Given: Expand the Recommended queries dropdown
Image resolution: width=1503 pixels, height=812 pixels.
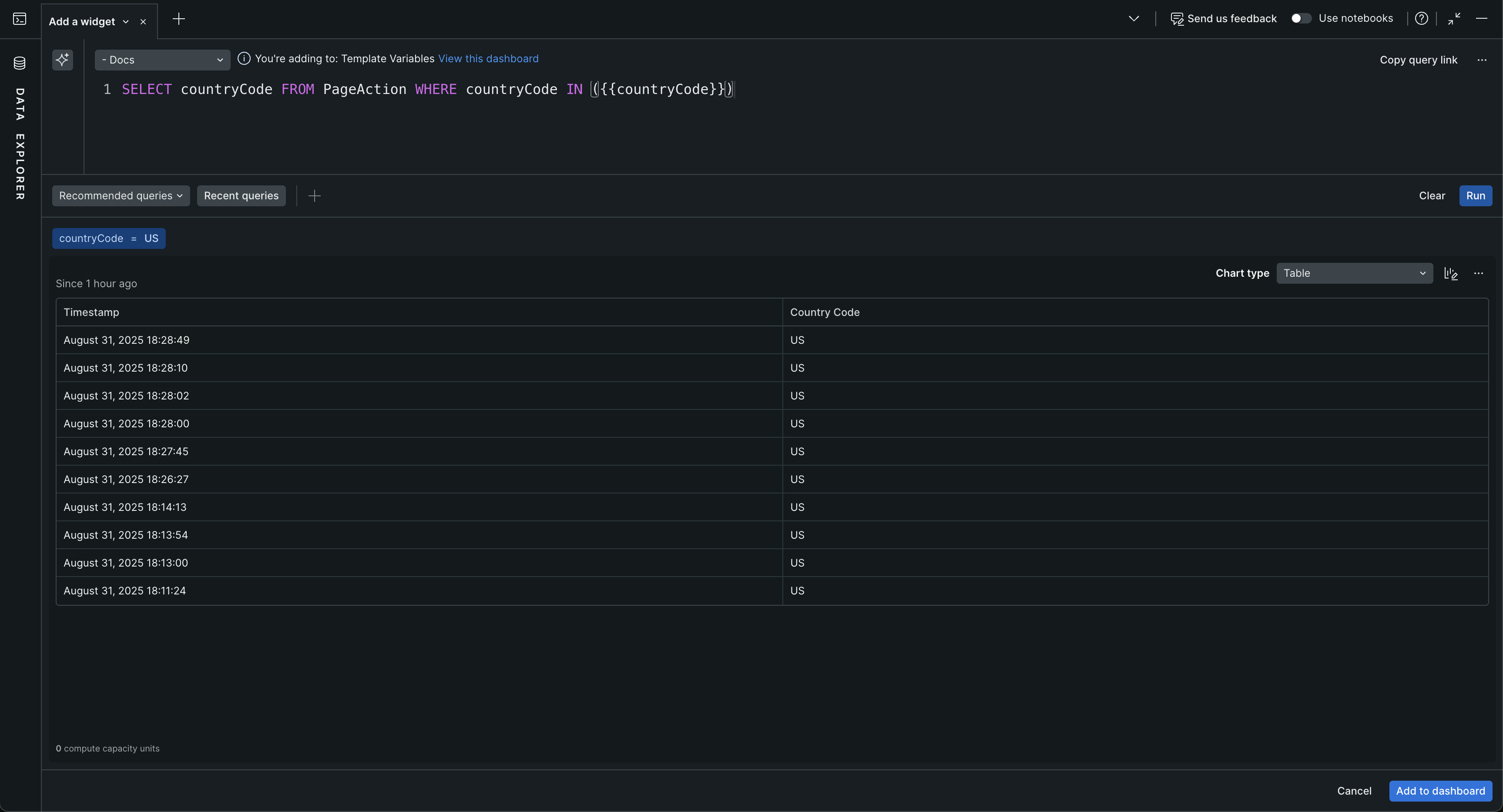Looking at the screenshot, I should point(121,196).
